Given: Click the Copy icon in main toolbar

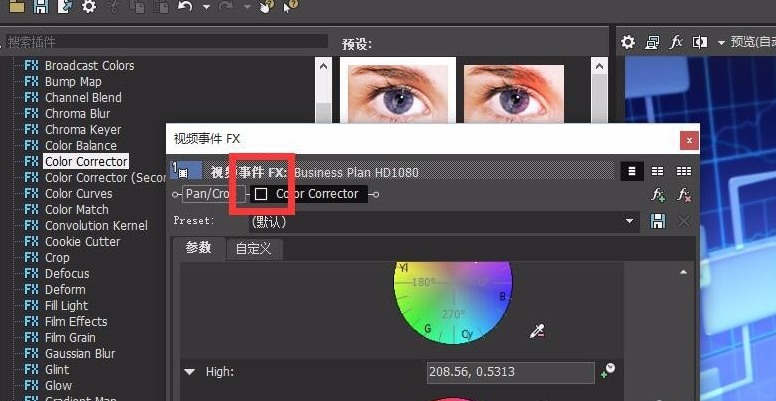Looking at the screenshot, I should tap(137, 6).
